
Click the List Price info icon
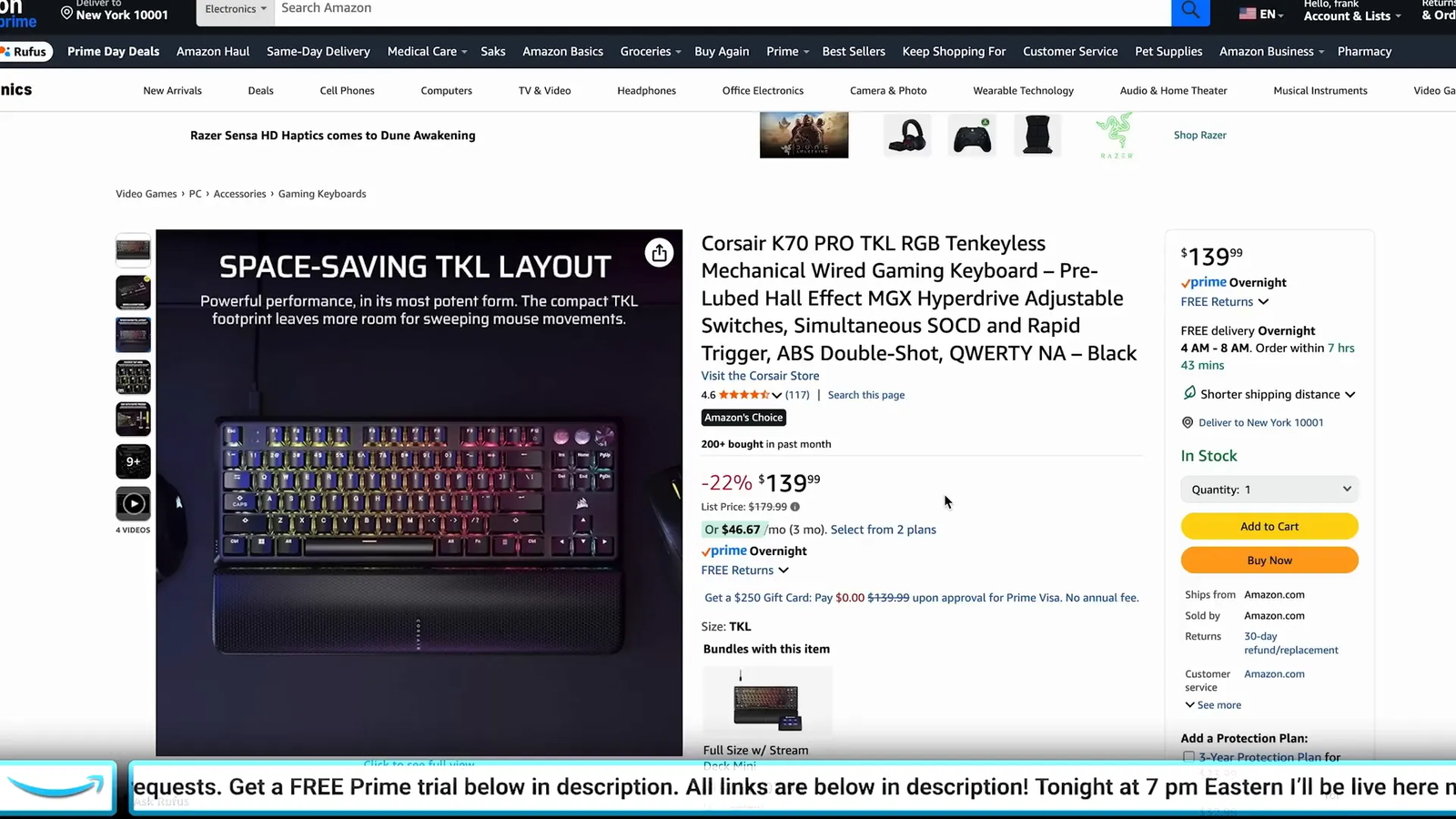795,507
